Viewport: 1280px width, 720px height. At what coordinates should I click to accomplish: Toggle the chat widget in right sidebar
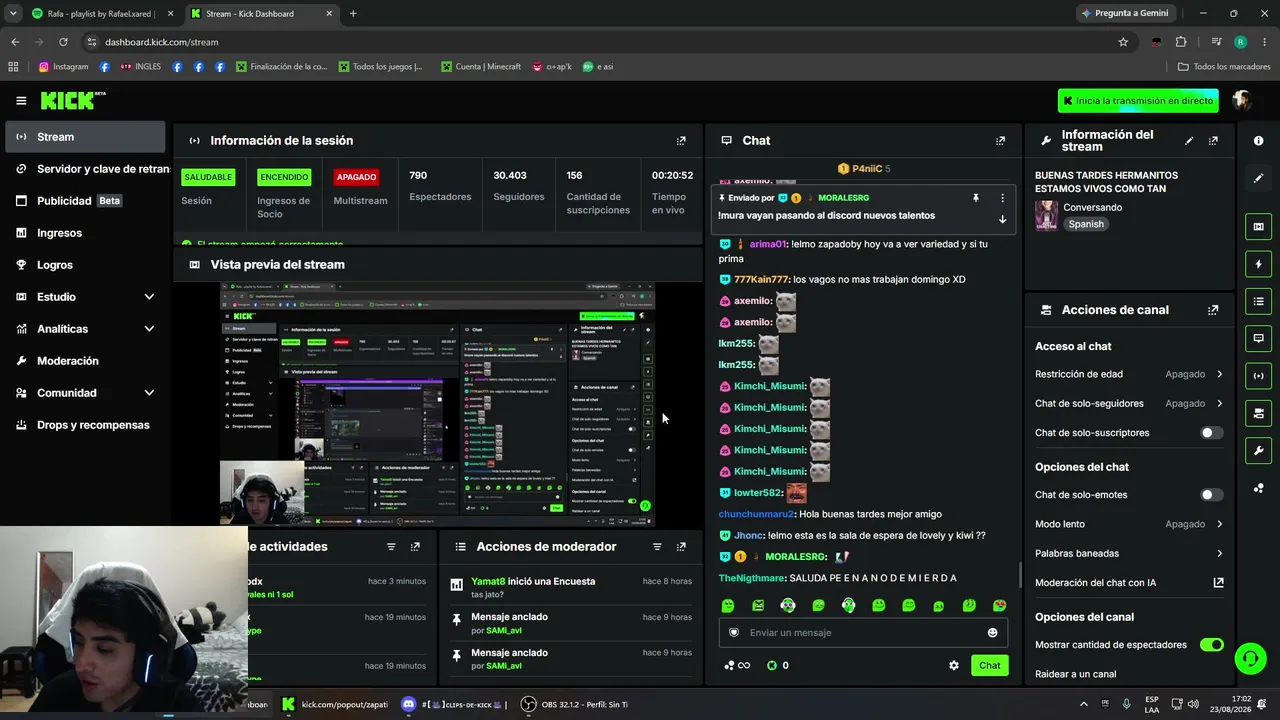(1258, 338)
